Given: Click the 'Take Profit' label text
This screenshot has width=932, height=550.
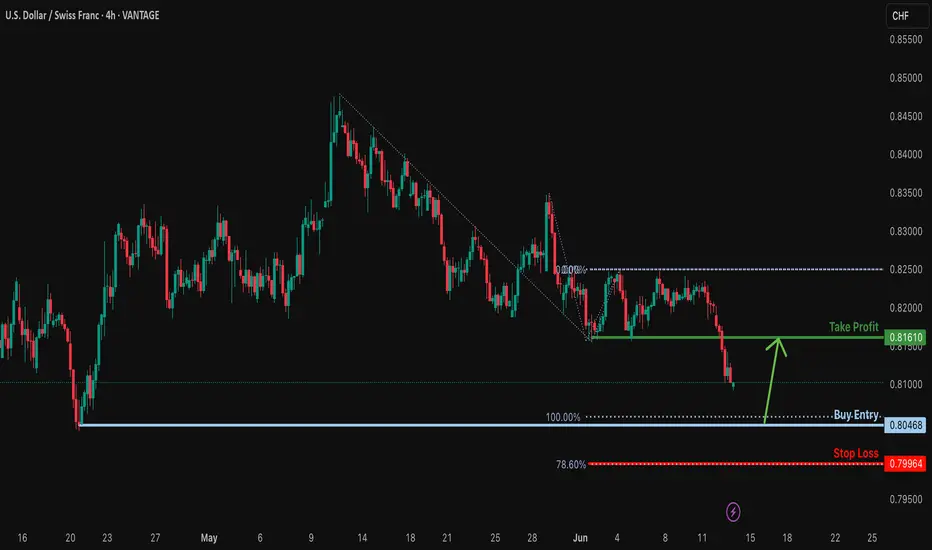Looking at the screenshot, I should point(854,327).
